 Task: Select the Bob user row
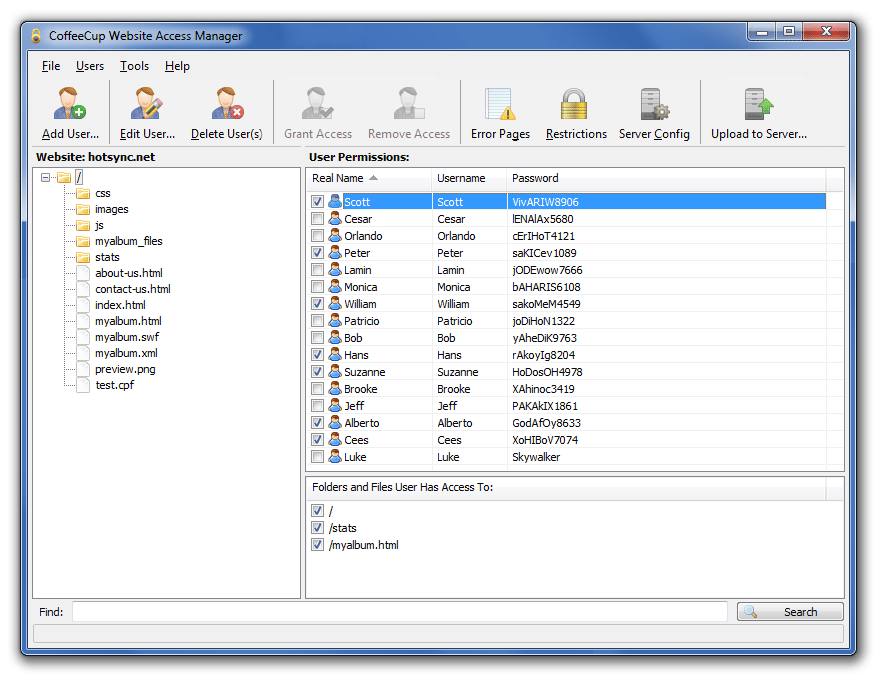point(567,338)
